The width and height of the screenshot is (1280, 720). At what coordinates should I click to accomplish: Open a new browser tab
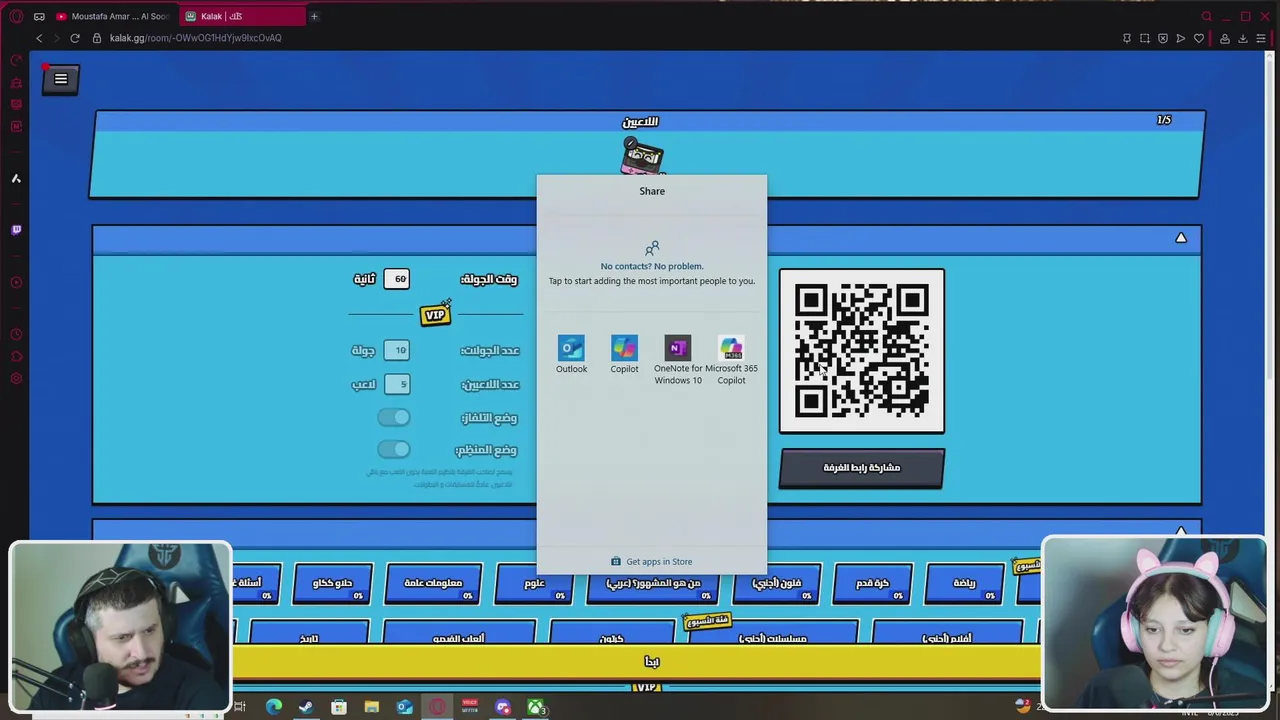click(x=314, y=16)
